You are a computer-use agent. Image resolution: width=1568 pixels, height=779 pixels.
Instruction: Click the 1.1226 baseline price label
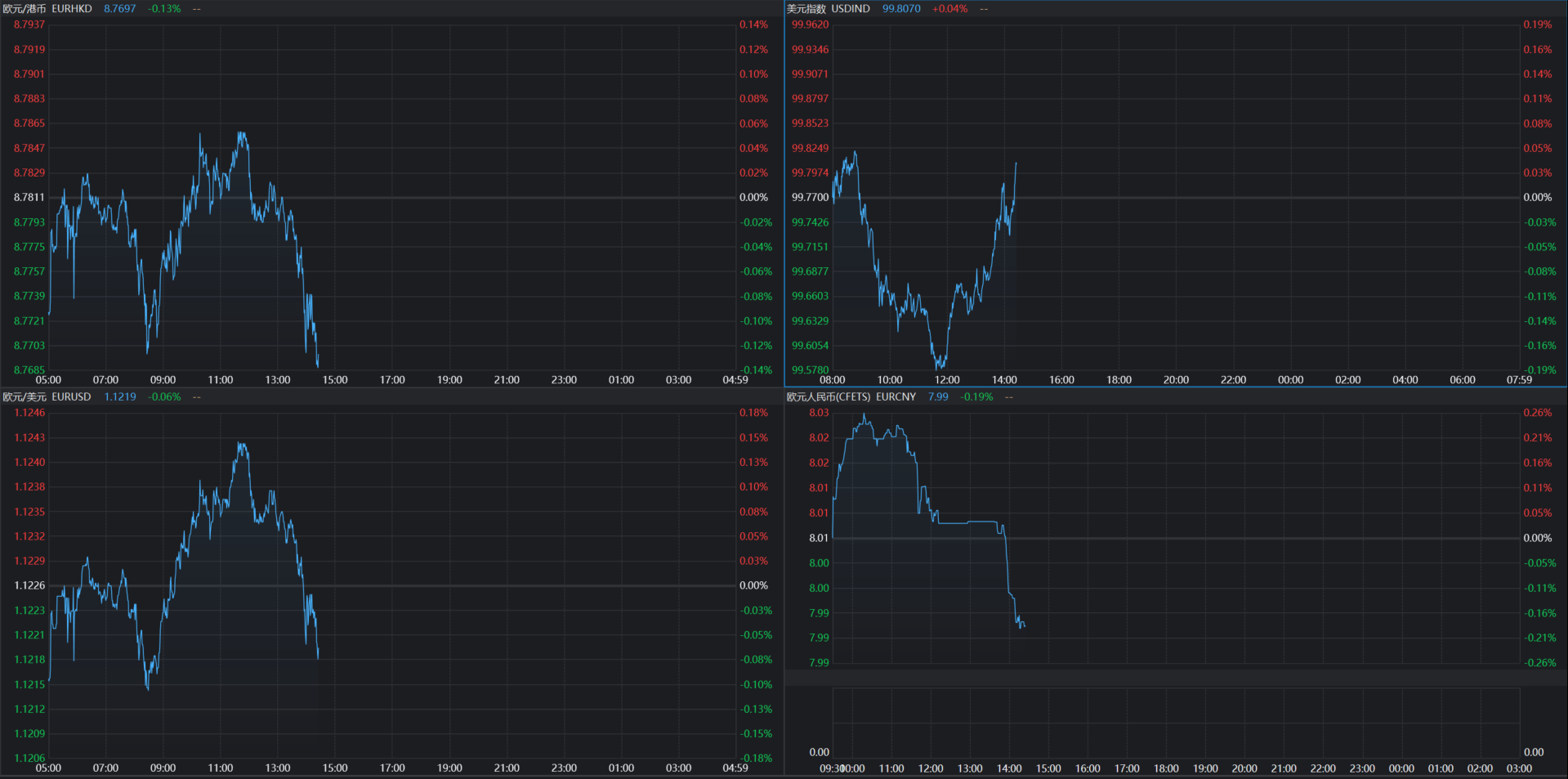29,585
